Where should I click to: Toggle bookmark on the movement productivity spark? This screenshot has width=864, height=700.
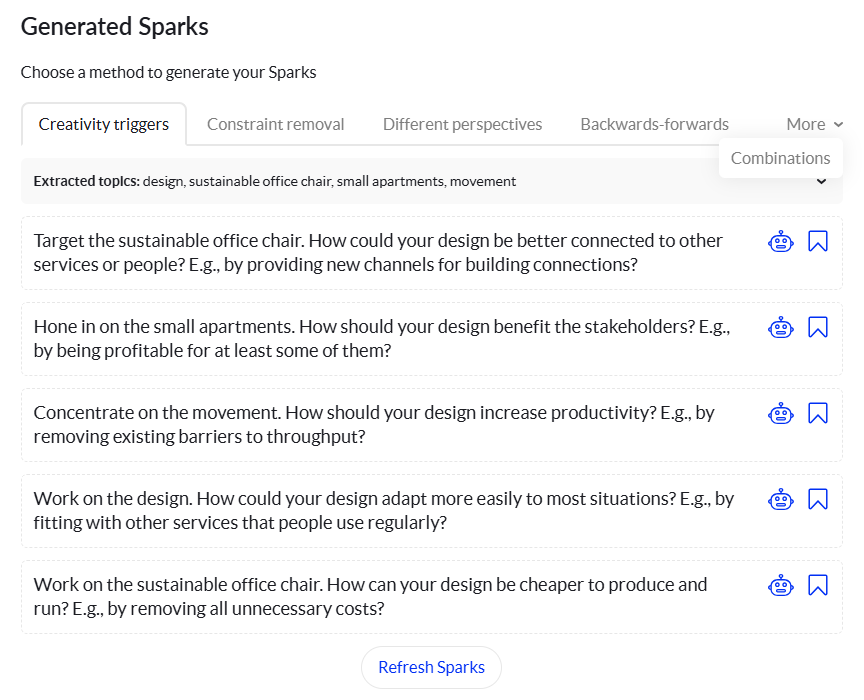(818, 413)
